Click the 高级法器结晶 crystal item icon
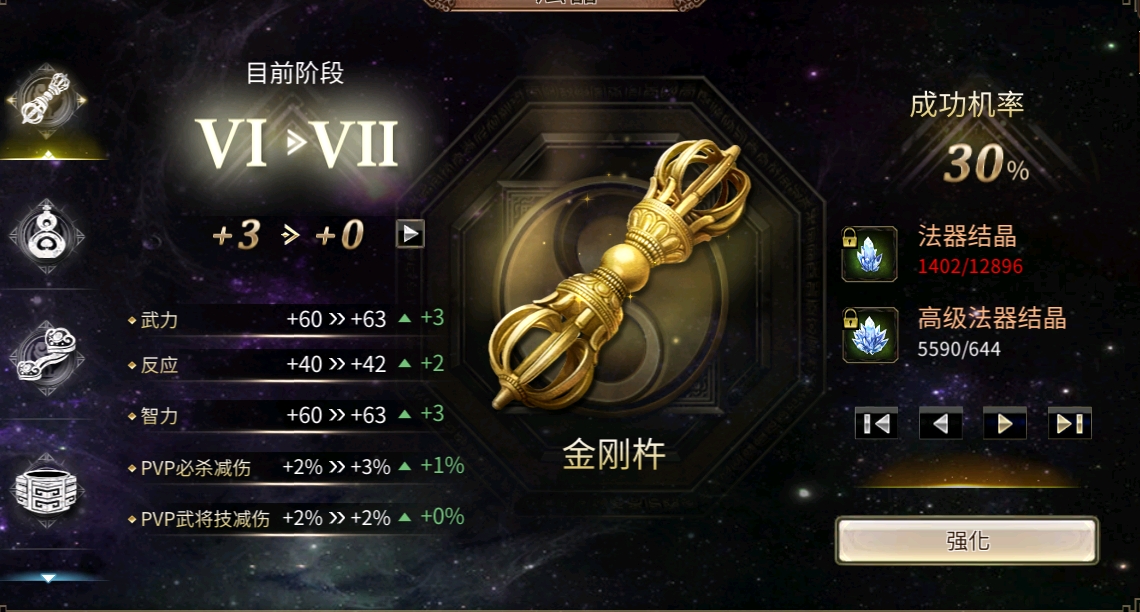This screenshot has height=612, width=1140. tap(869, 335)
